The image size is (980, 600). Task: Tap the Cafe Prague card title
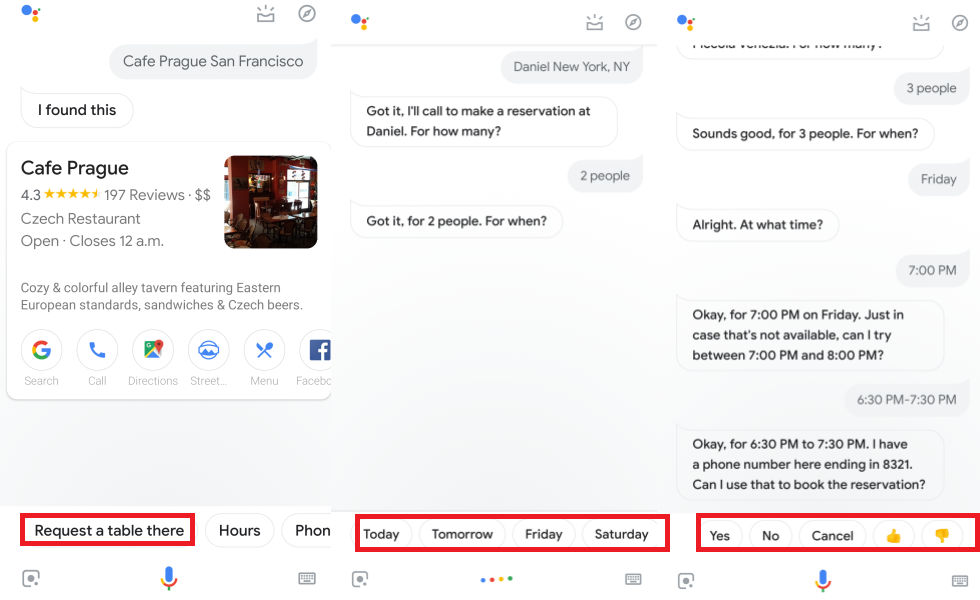click(x=74, y=168)
